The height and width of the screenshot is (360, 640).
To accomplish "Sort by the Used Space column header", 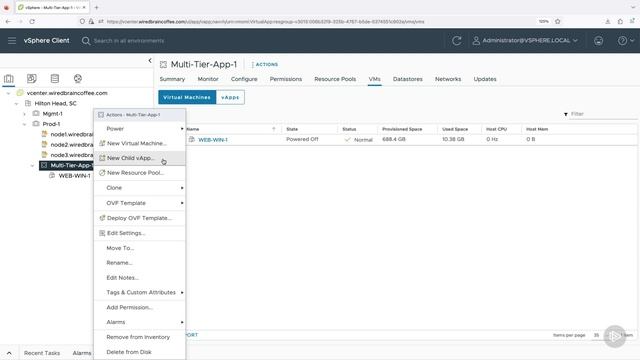I will pyautogui.click(x=455, y=129).
